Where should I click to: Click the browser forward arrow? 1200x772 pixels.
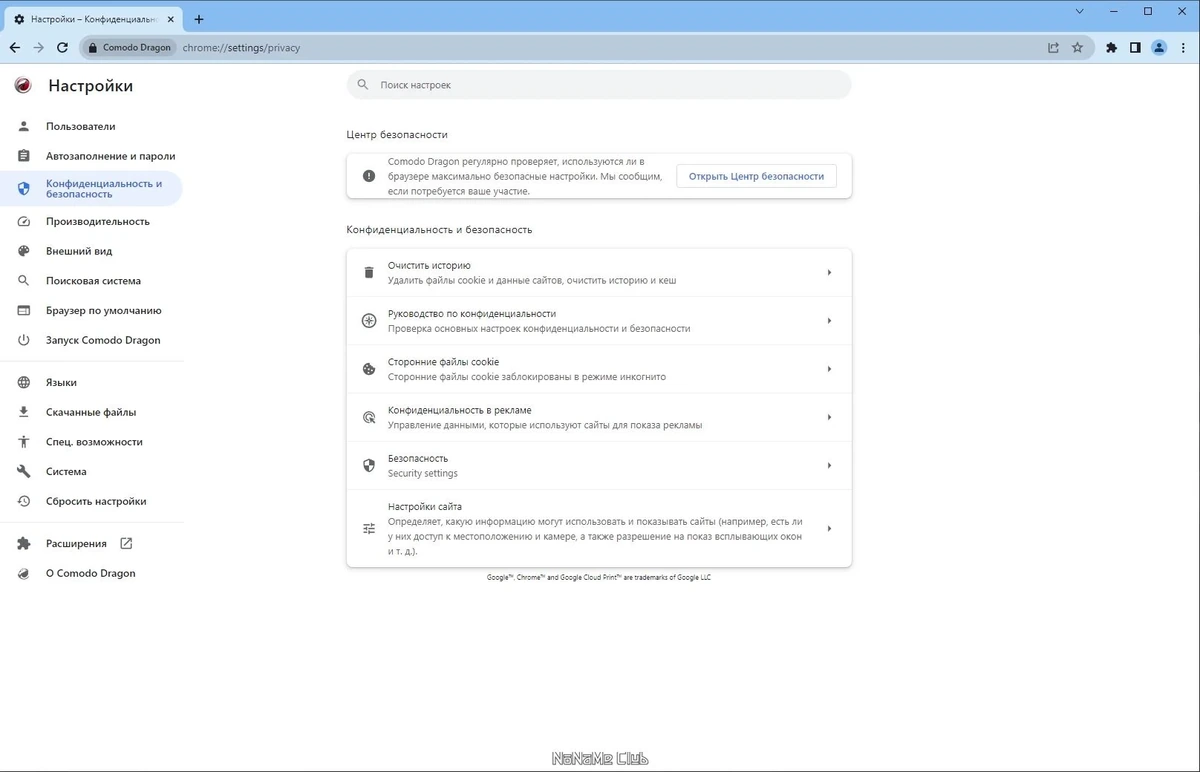click(x=39, y=47)
